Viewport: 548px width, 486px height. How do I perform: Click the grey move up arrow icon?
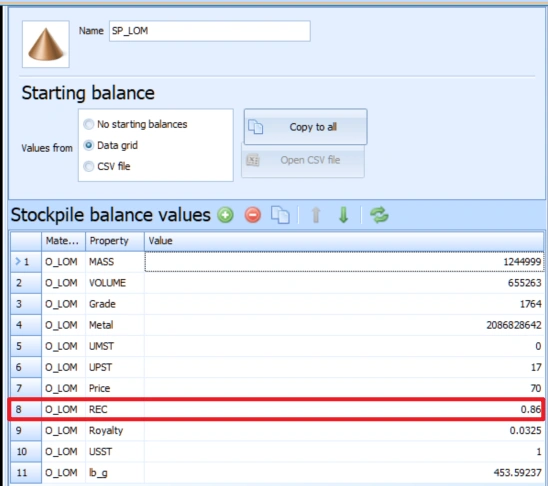pos(316,215)
